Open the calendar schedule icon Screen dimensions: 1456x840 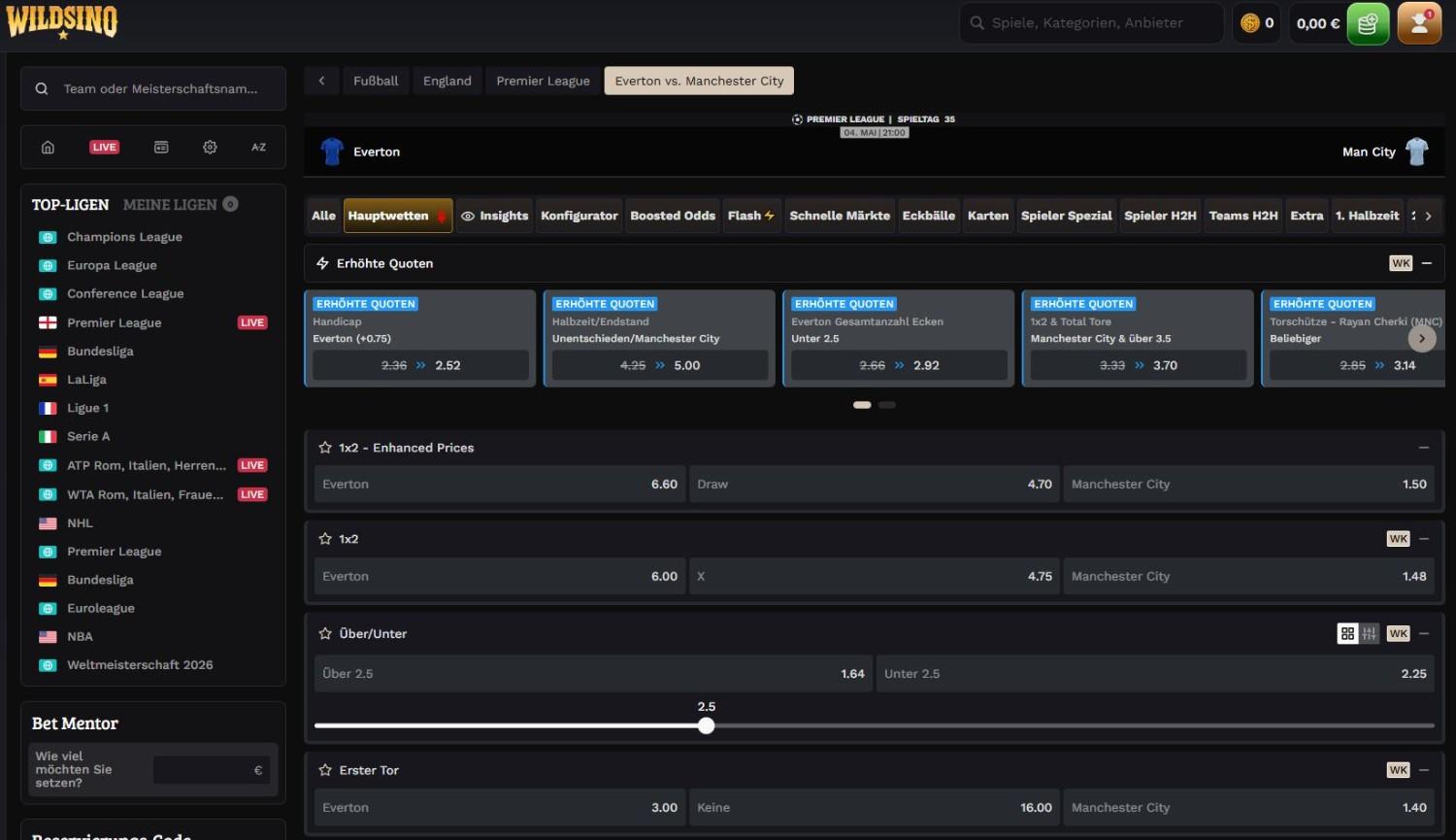[161, 148]
